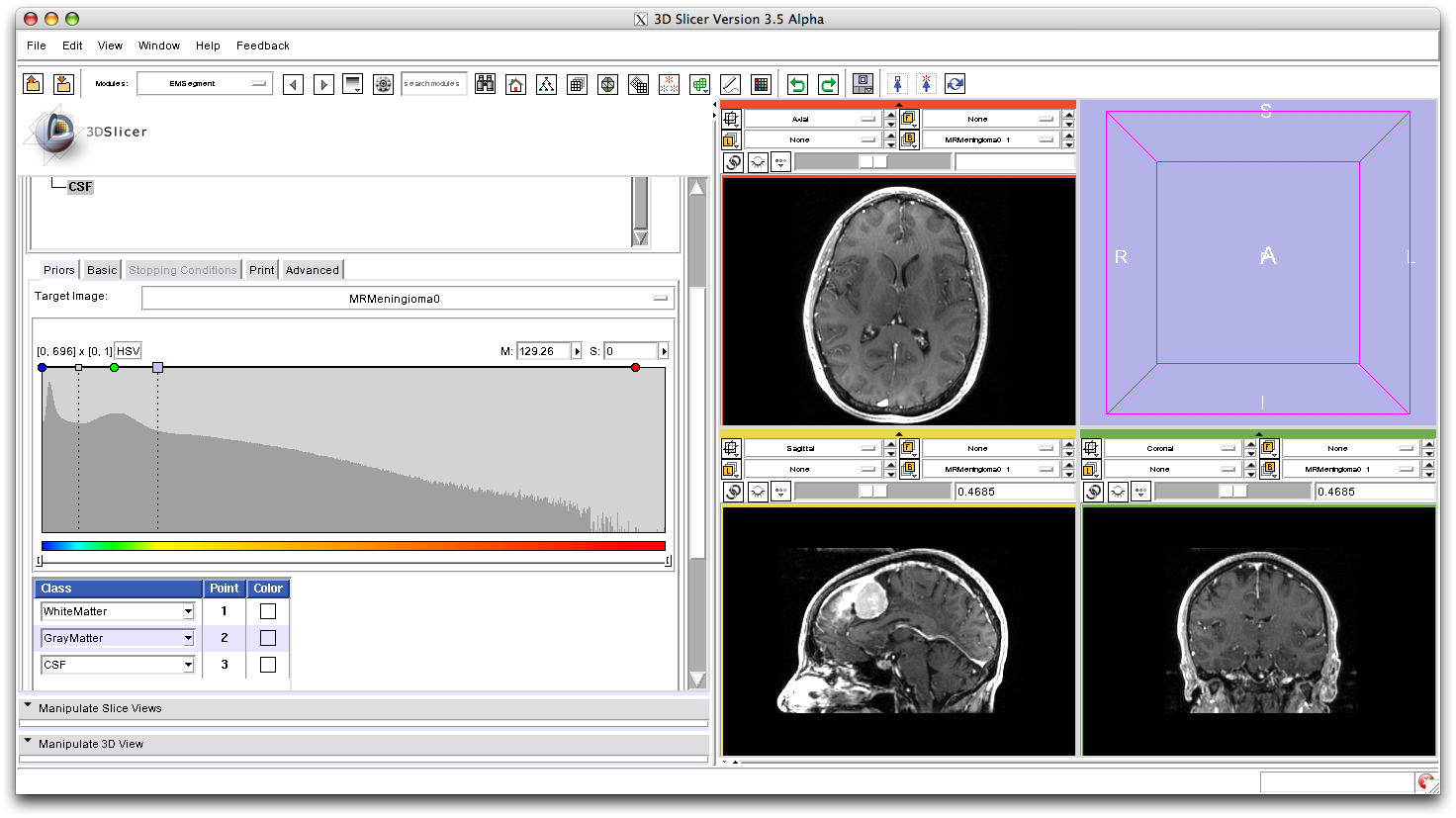Select the fiducial placement mouse-mode icon
The image size is (1456, 818).
coord(925,83)
